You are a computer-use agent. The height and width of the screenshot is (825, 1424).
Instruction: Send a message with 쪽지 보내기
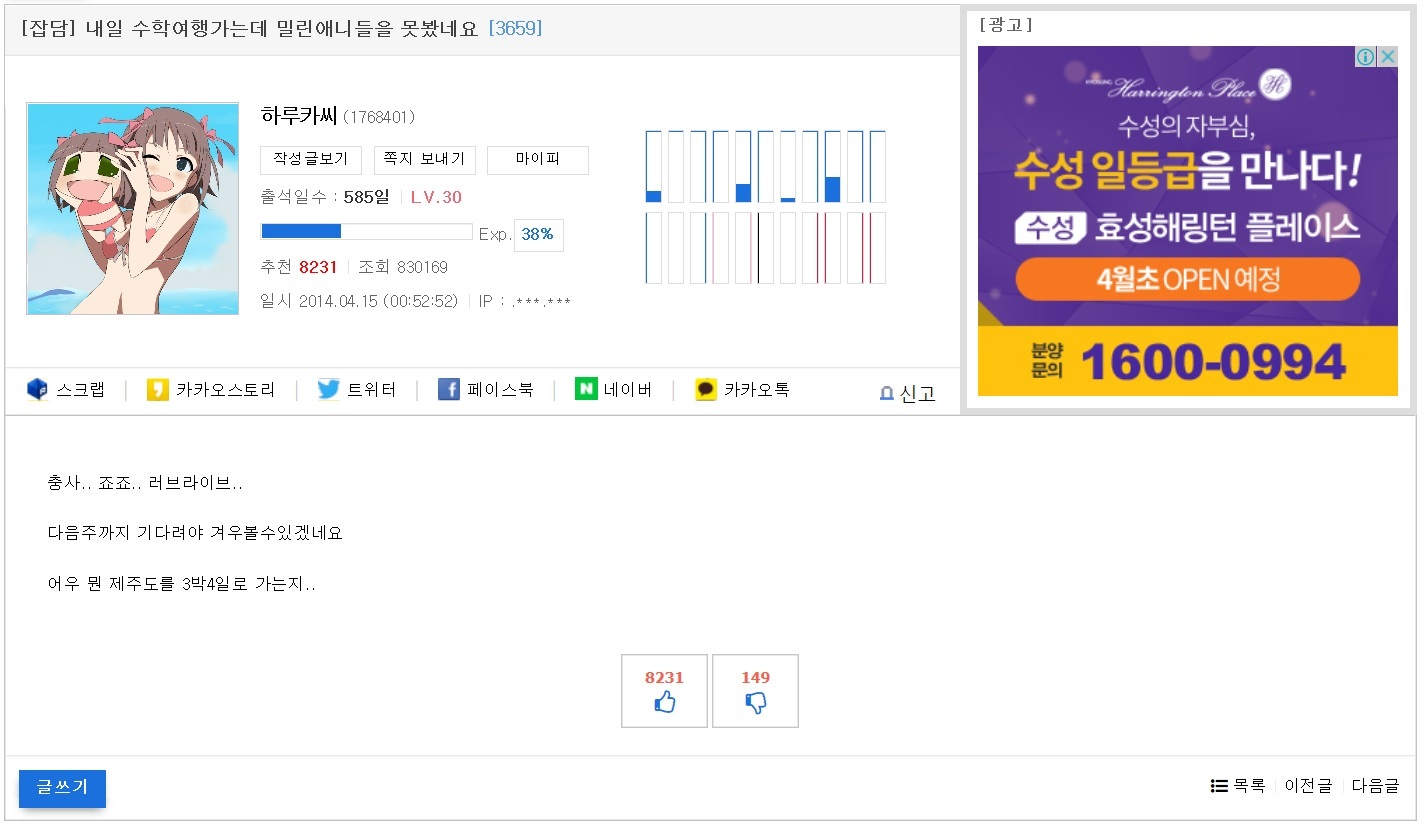pyautogui.click(x=424, y=160)
